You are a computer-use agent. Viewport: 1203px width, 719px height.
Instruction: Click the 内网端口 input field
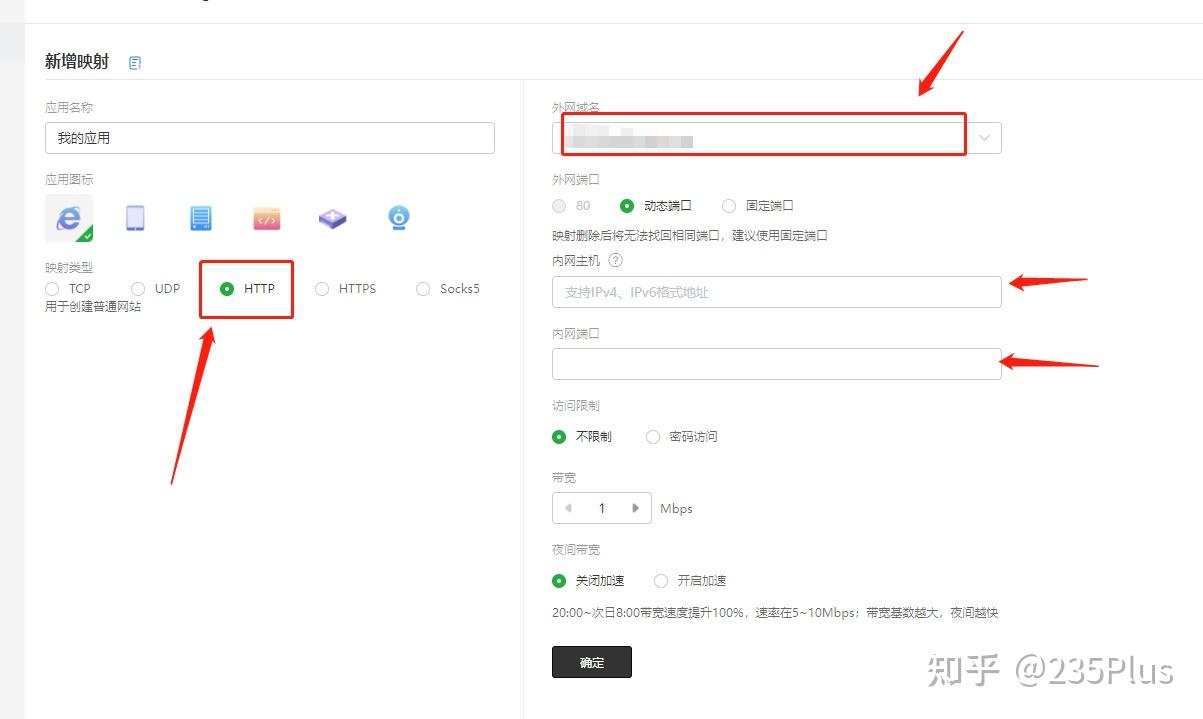coord(777,363)
